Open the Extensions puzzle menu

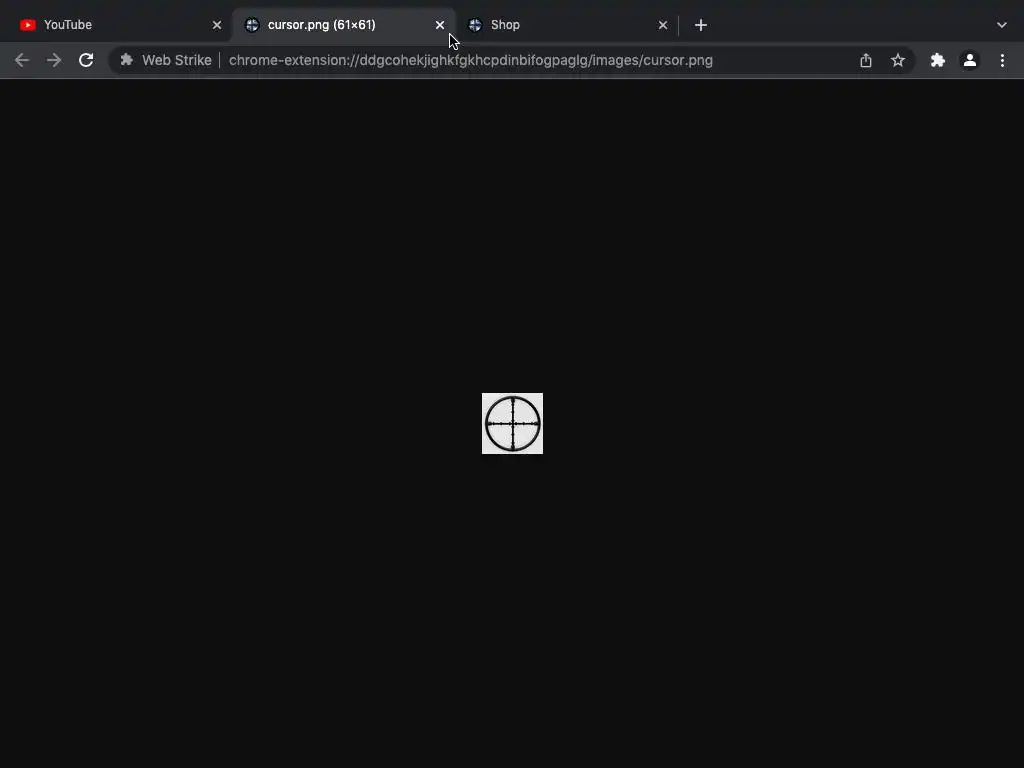(938, 60)
